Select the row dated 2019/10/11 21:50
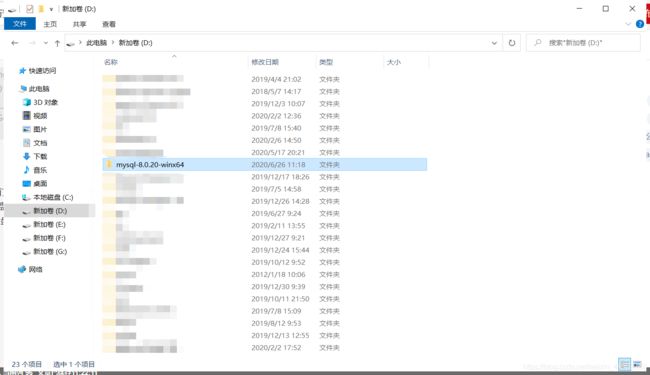Screen dimensions: 650x375 (x=265, y=299)
